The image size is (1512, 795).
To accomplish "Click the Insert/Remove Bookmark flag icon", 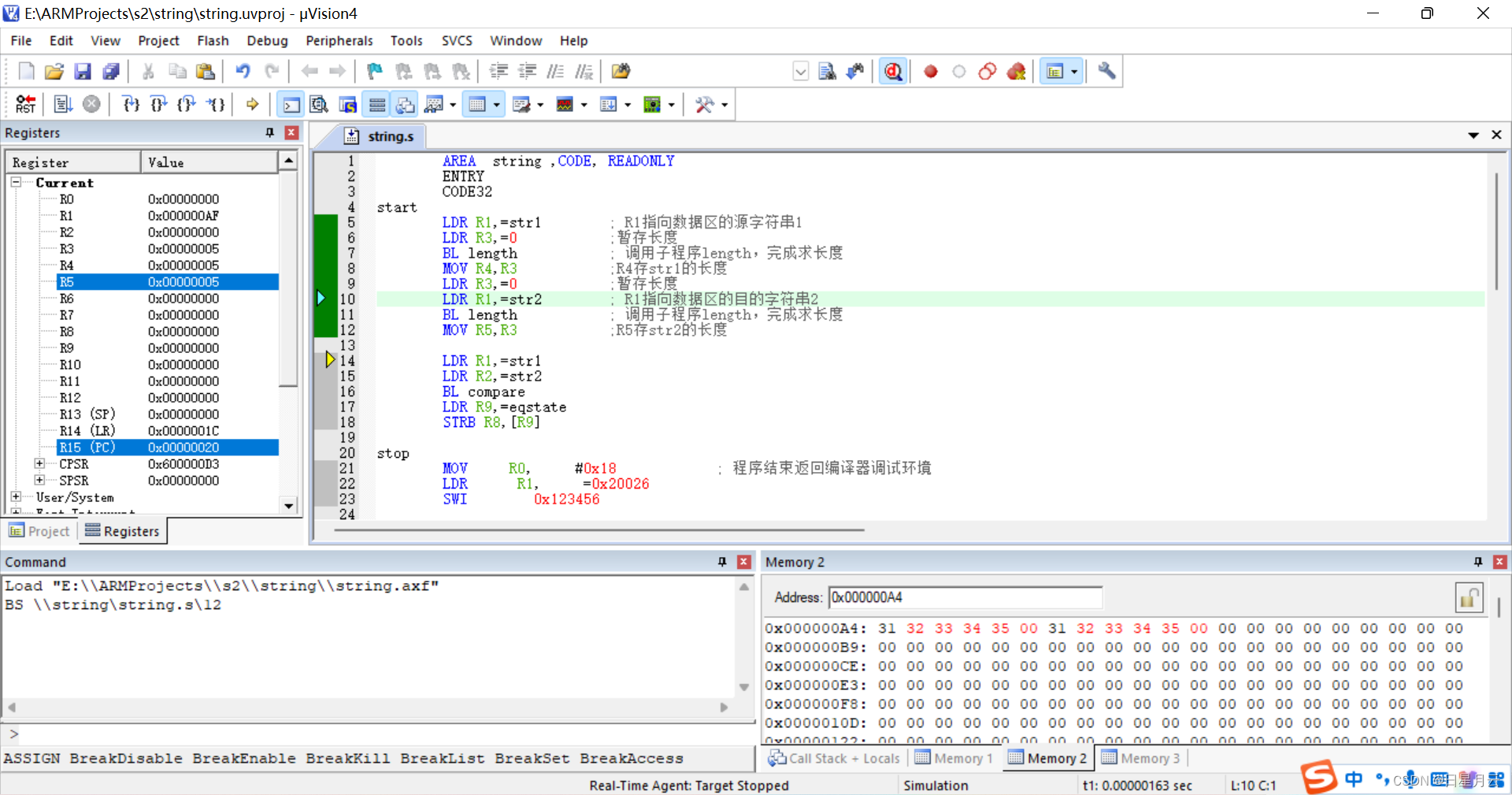I will click(x=374, y=71).
